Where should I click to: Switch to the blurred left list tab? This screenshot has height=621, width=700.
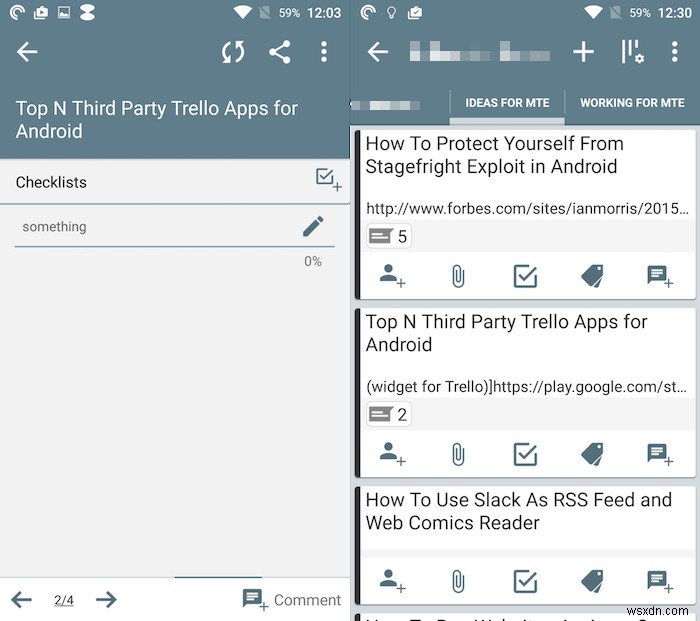pyautogui.click(x=387, y=105)
